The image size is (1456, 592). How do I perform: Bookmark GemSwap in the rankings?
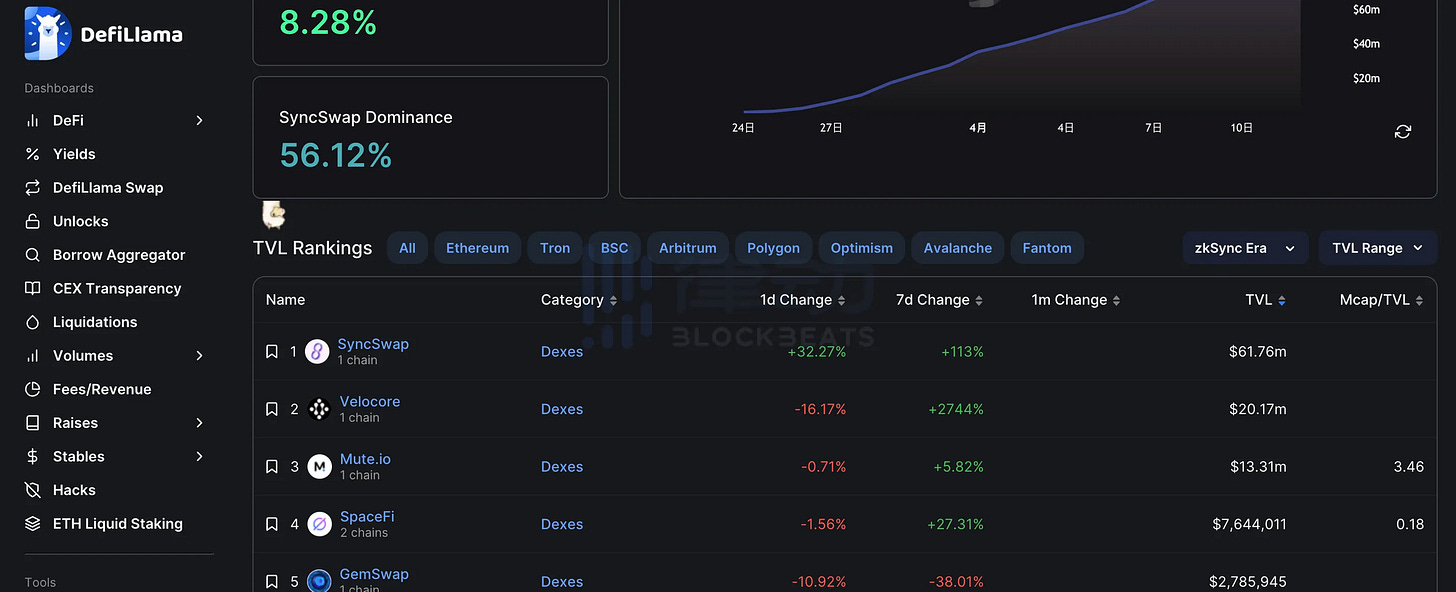pos(271,581)
